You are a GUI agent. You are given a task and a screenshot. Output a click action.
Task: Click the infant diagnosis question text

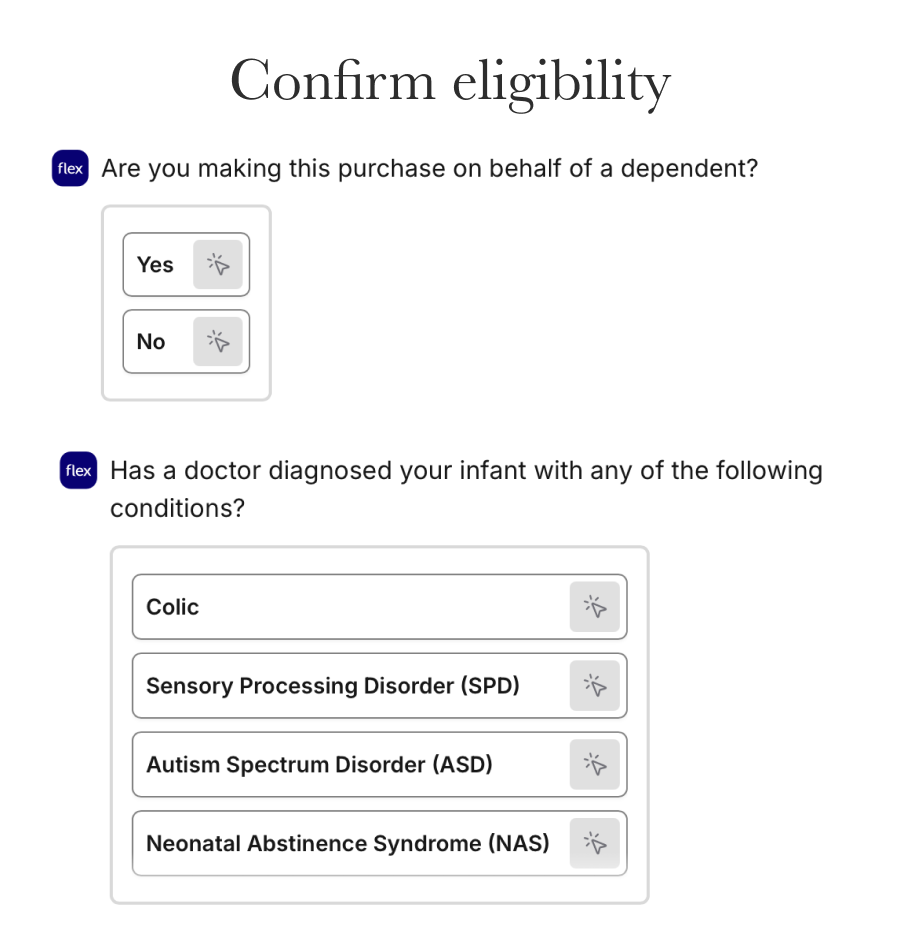(x=466, y=489)
